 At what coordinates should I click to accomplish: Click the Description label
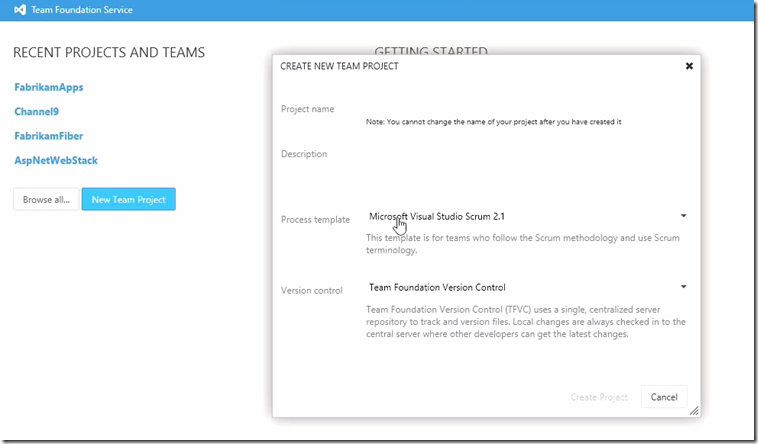304,154
